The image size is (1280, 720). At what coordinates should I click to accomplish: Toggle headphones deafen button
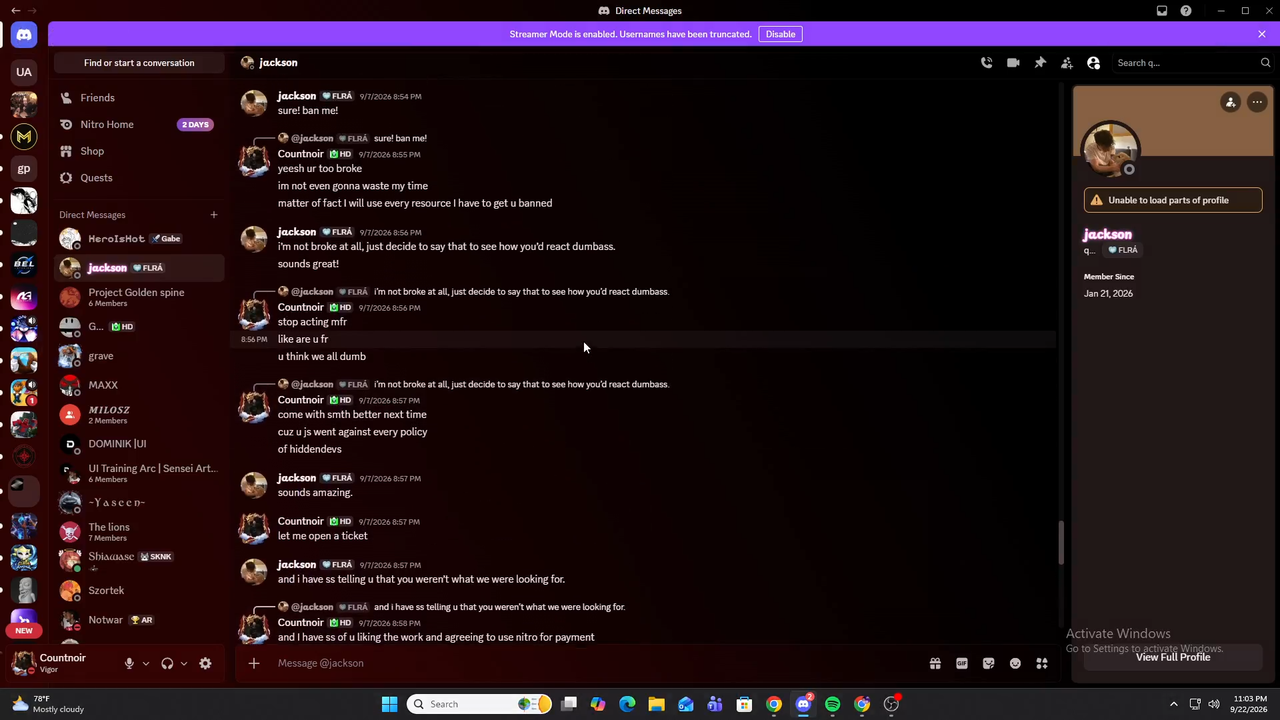pos(167,663)
